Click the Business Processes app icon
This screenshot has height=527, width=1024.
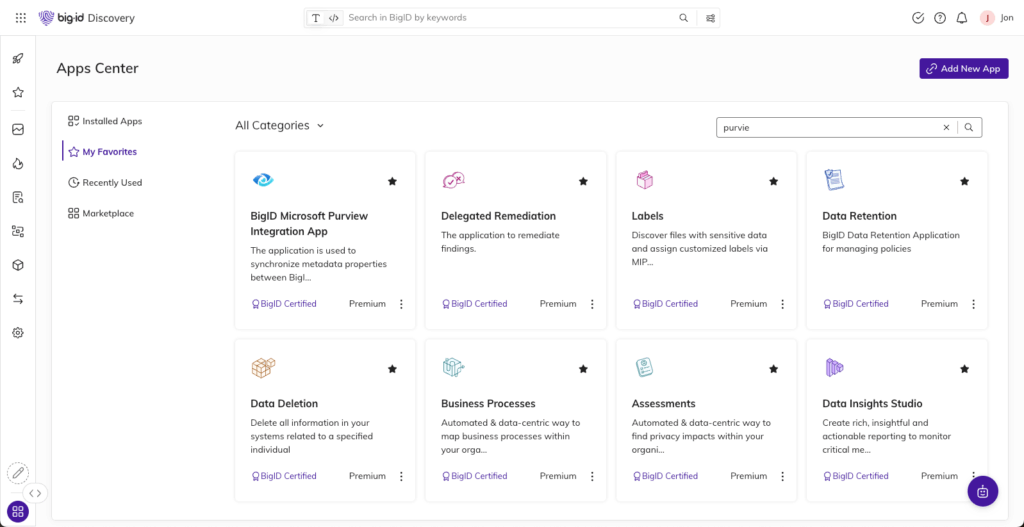(453, 368)
